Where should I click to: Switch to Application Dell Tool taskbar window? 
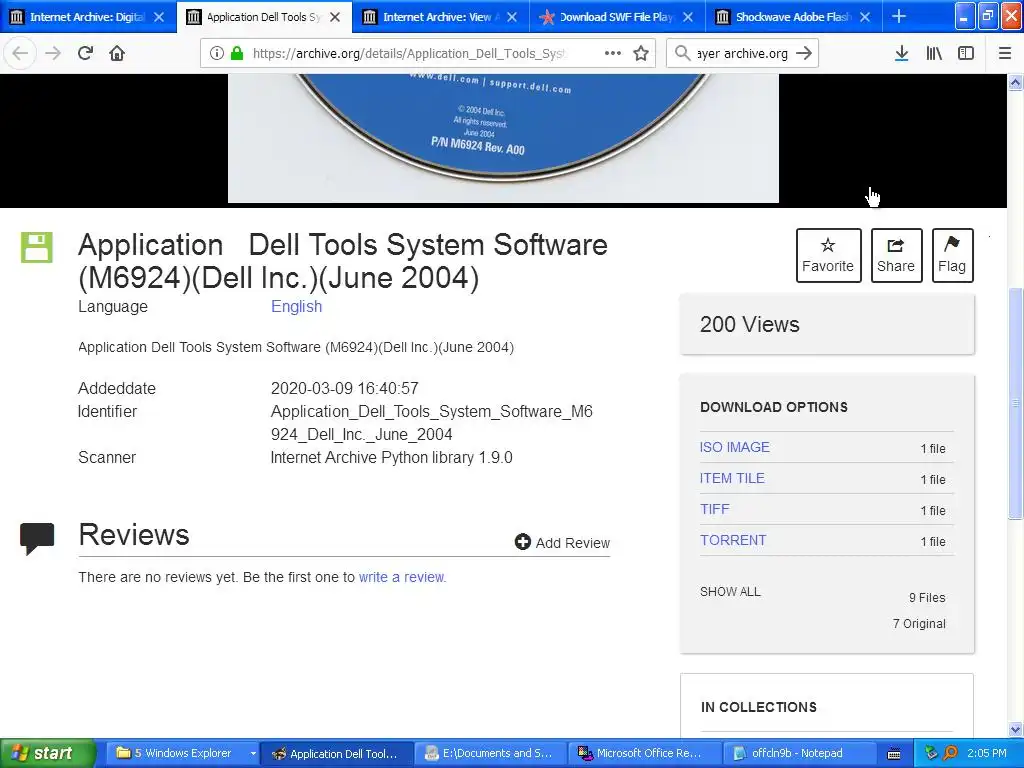(337, 753)
